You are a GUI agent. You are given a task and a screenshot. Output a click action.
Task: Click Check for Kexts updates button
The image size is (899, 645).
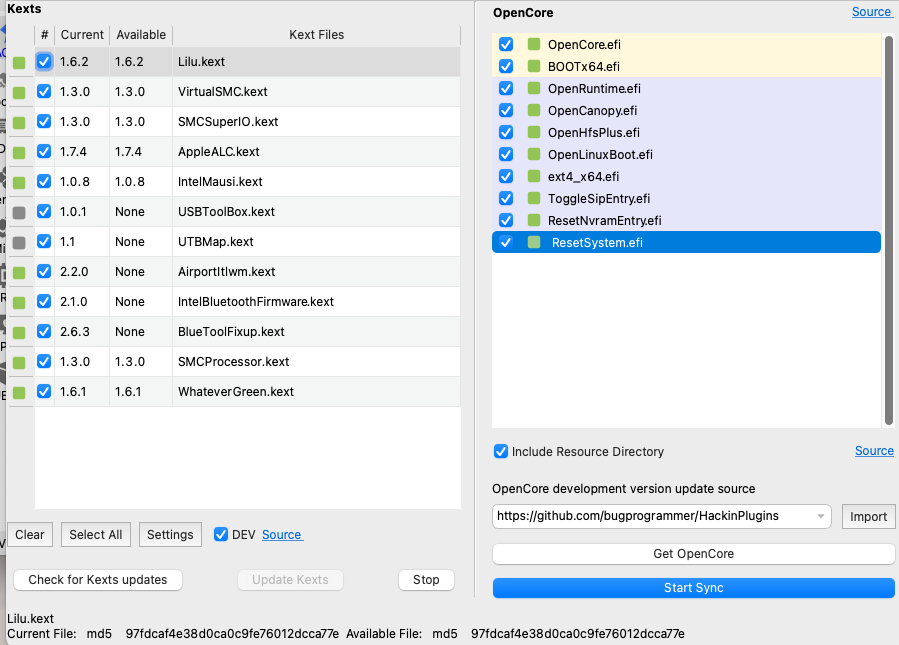pyautogui.click(x=98, y=580)
